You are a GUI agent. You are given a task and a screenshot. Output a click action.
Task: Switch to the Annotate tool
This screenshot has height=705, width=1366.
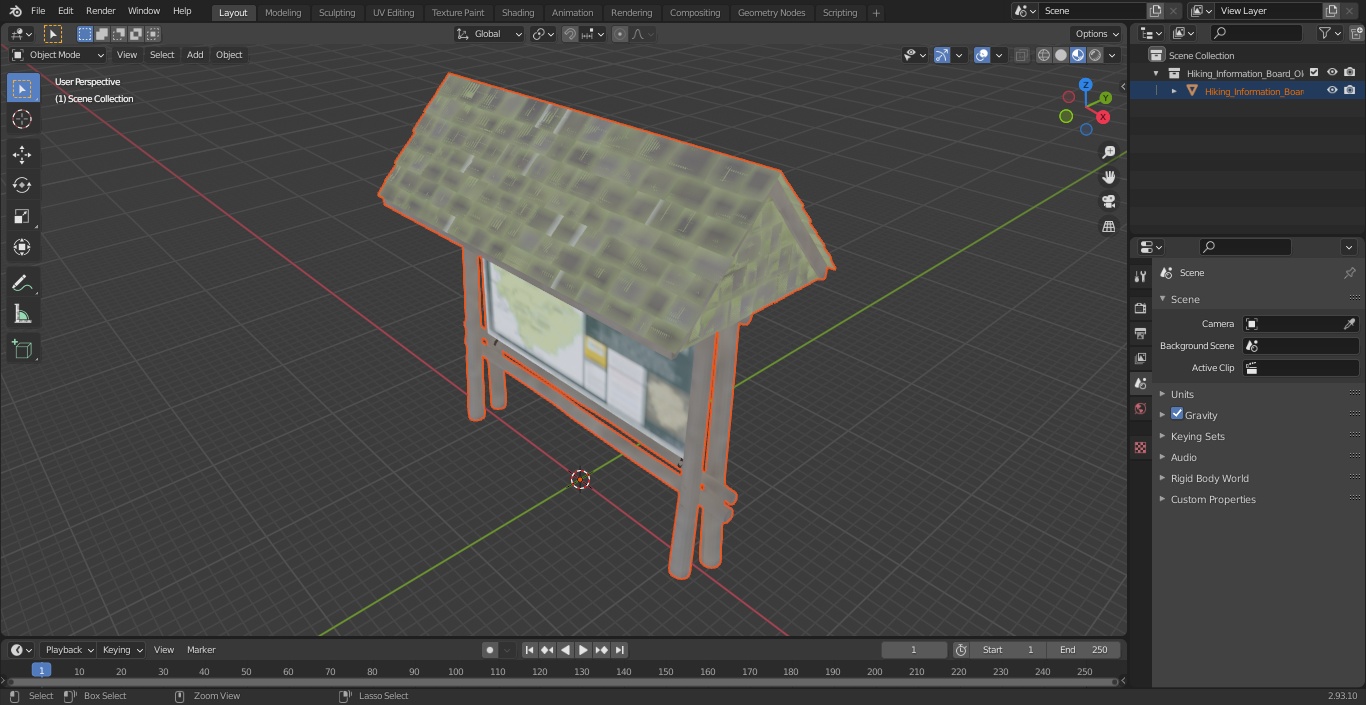(x=22, y=284)
